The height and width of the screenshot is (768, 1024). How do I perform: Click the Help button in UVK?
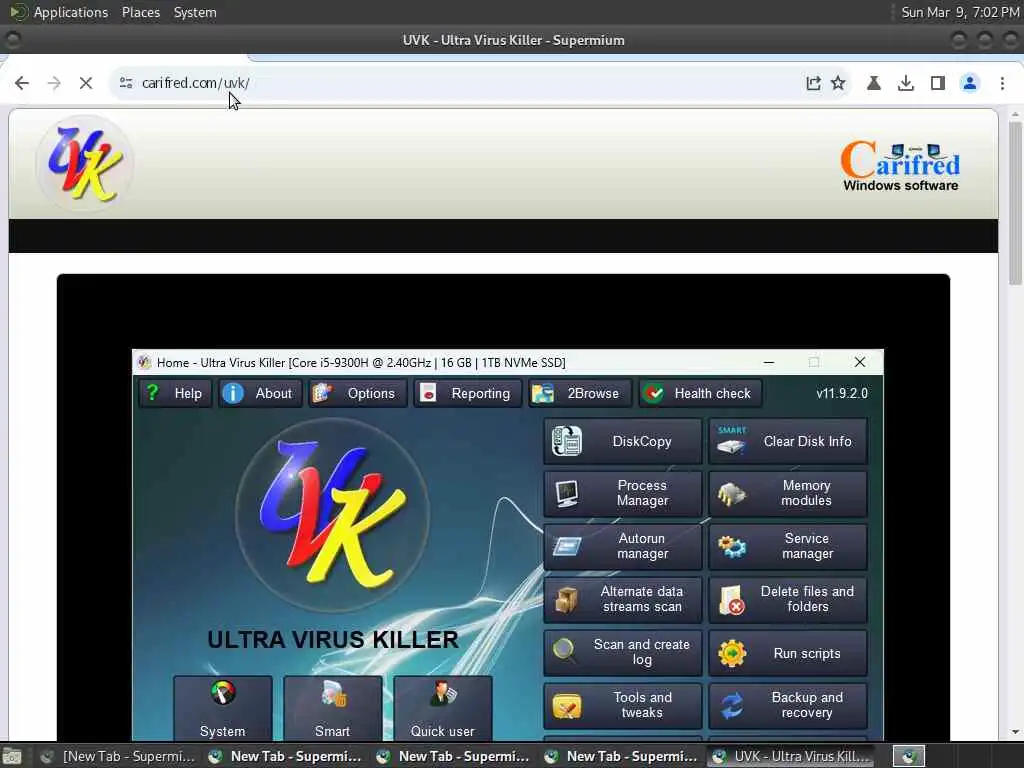point(175,393)
